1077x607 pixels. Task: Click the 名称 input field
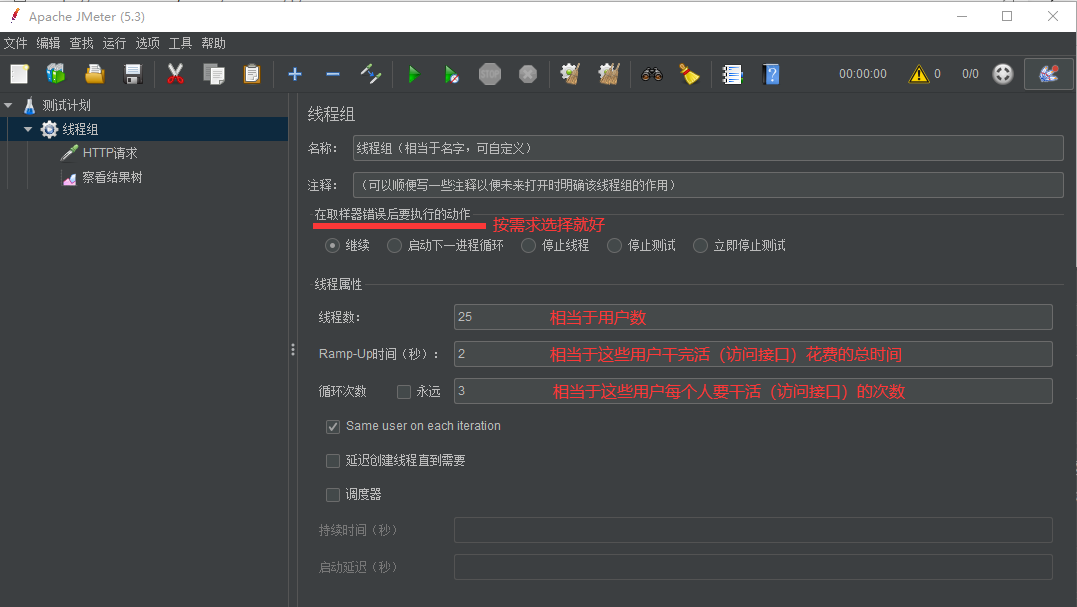[708, 148]
